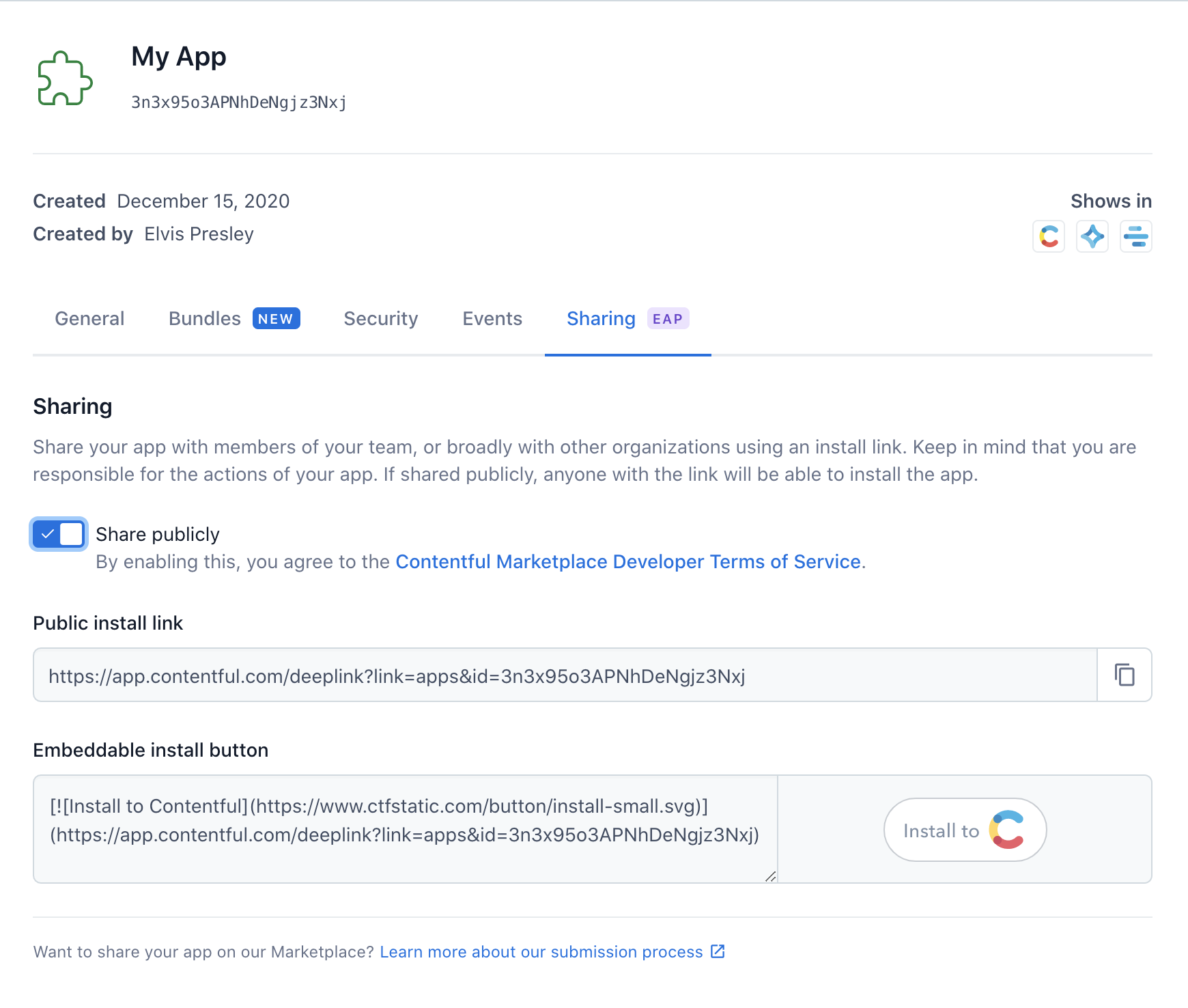Click the Compose icon under Shows in
Viewport: 1188px width, 1008px height.
(1092, 236)
